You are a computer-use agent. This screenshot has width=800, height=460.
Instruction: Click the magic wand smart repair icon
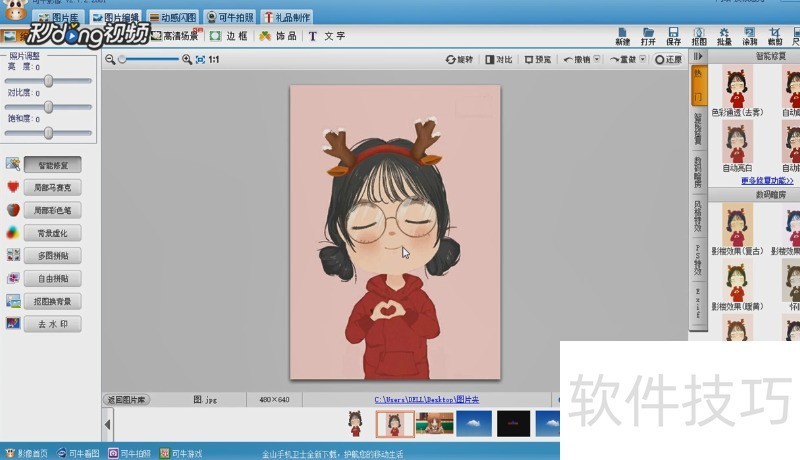coord(13,164)
